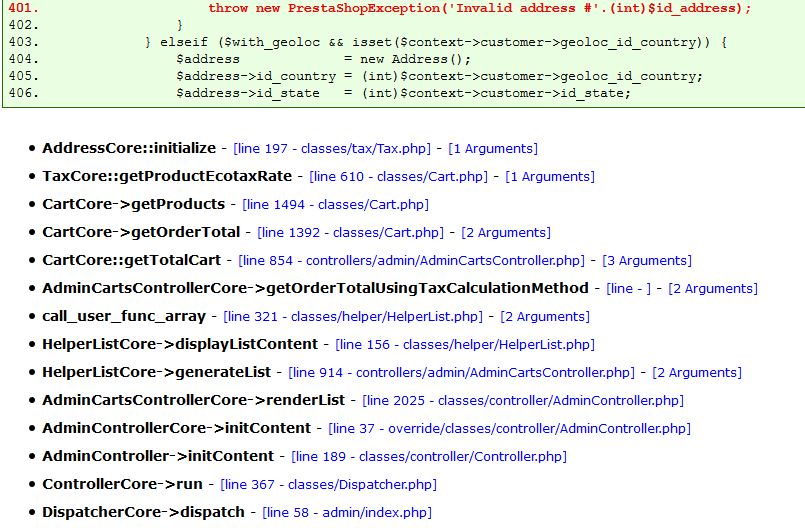Viewport: 805px width, 528px height.
Task: Open the line 610 classes/Cart.php link
Action: point(398,177)
